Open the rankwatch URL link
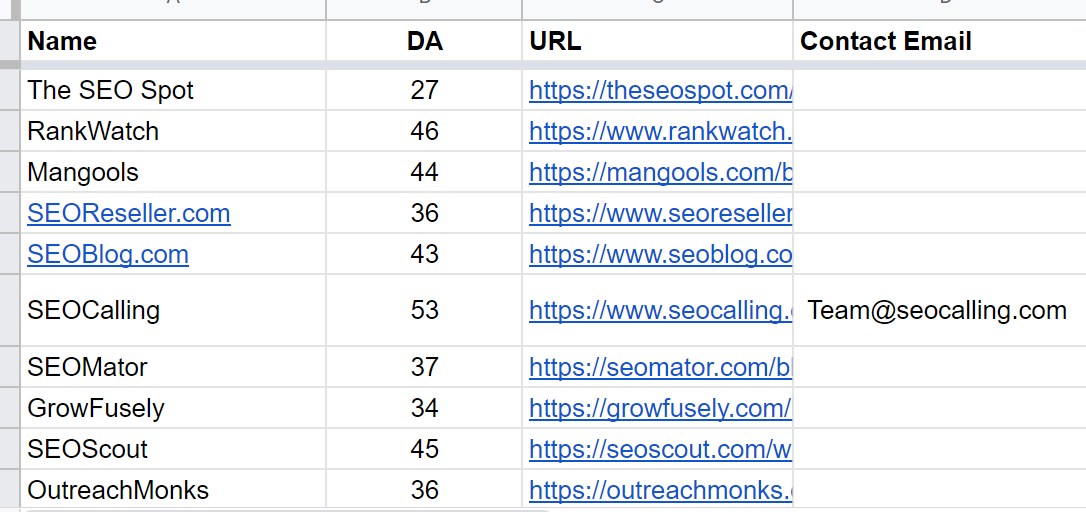Viewport: 1086px width, 512px height. [661, 131]
